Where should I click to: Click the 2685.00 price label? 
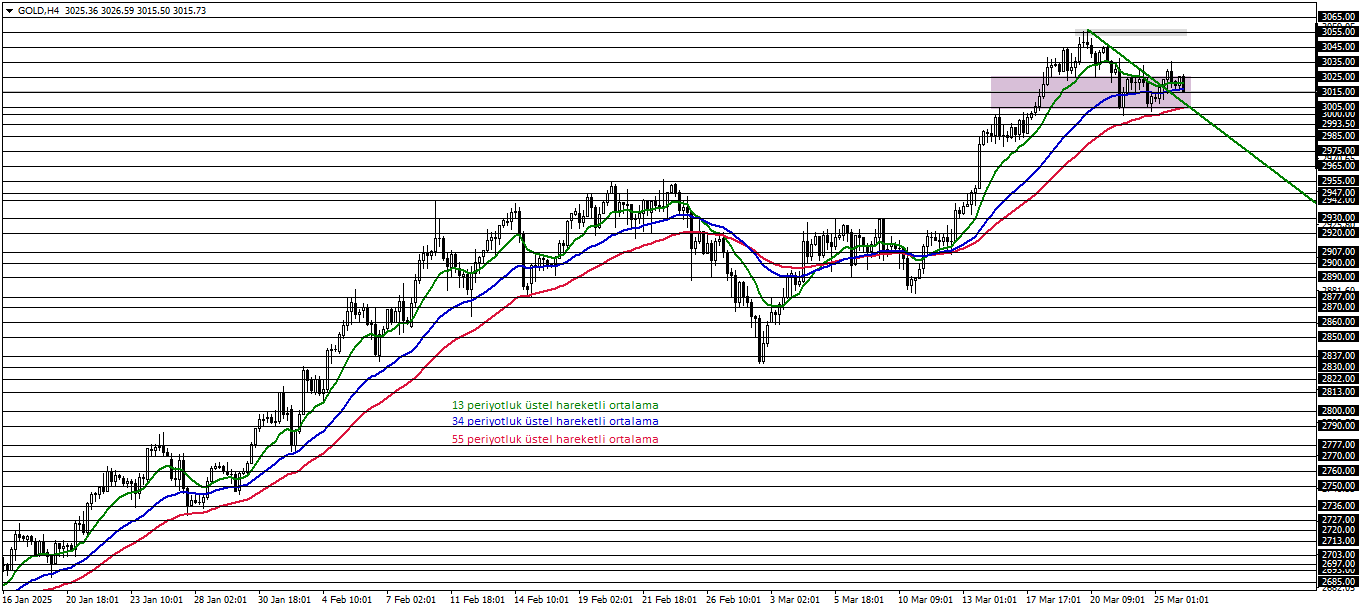click(1338, 582)
